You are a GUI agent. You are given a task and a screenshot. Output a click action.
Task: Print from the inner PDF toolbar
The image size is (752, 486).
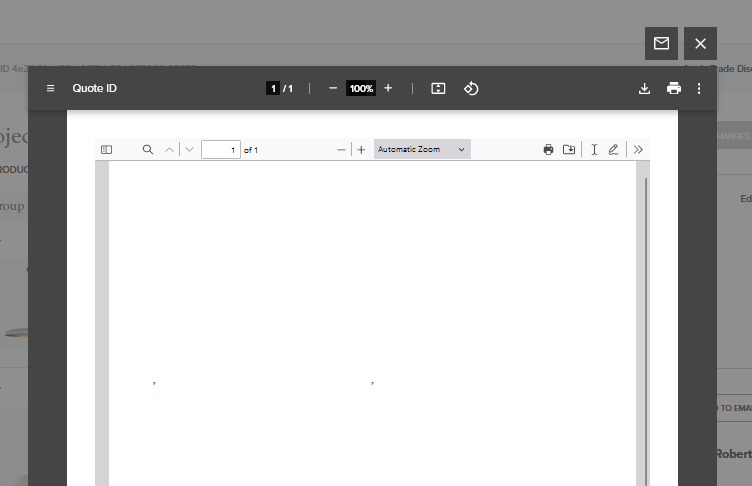pyautogui.click(x=548, y=150)
